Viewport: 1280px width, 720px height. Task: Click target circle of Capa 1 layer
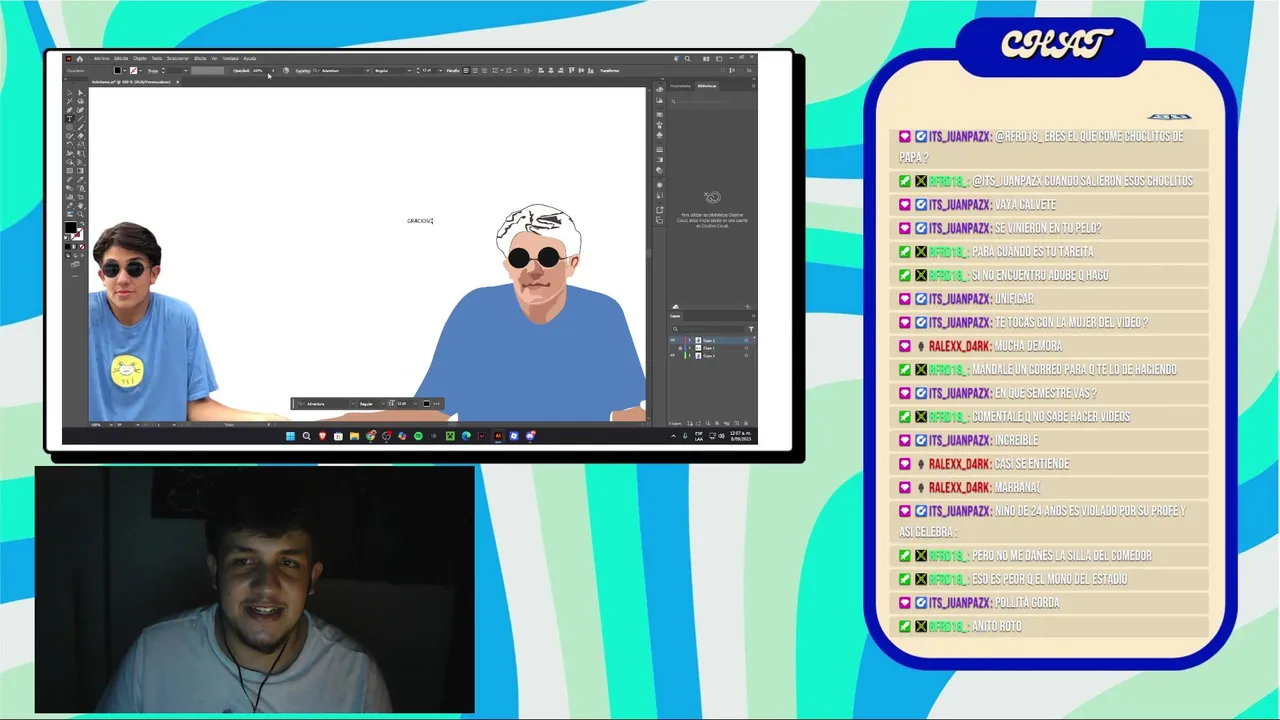coord(746,348)
